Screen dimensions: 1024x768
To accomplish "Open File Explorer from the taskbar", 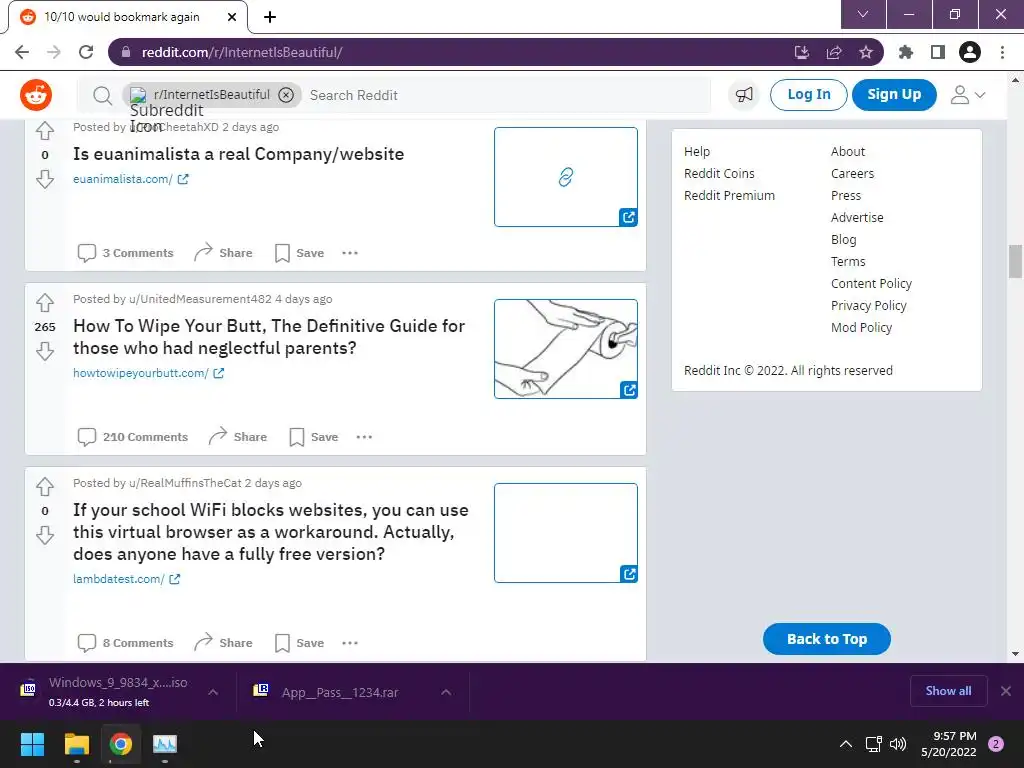I will [76, 744].
